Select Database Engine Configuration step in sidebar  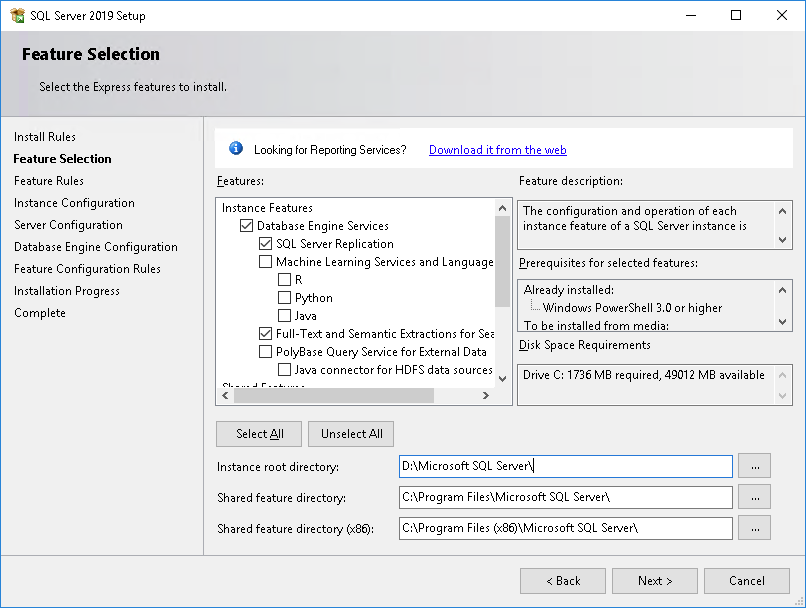click(x=96, y=247)
